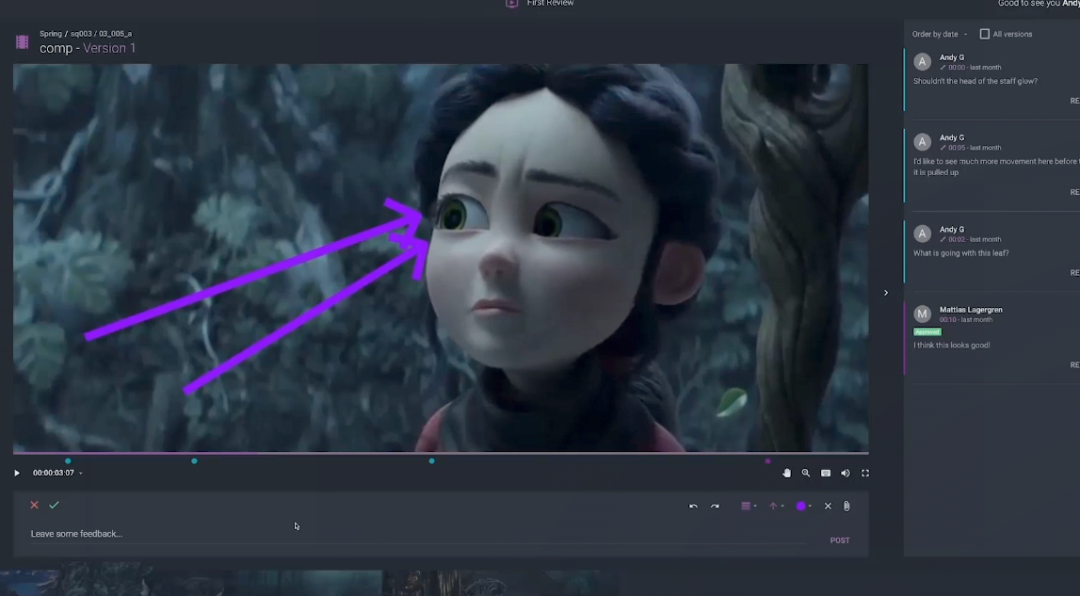Screen dimensions: 1080x596
Task: Approve the version with the green checkmark
Action: coord(54,505)
